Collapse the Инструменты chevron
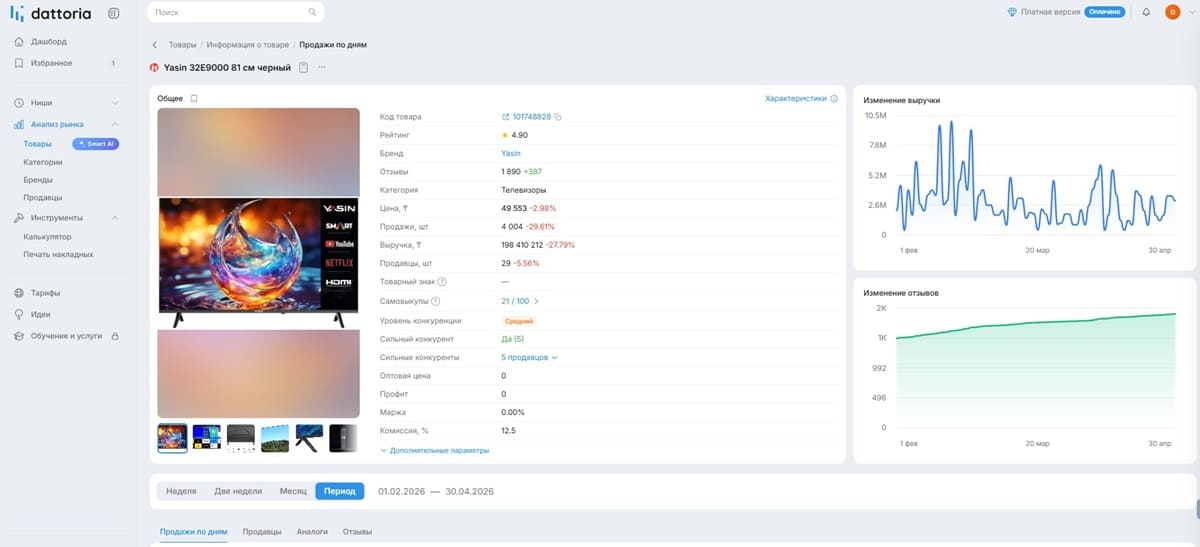 [115, 217]
